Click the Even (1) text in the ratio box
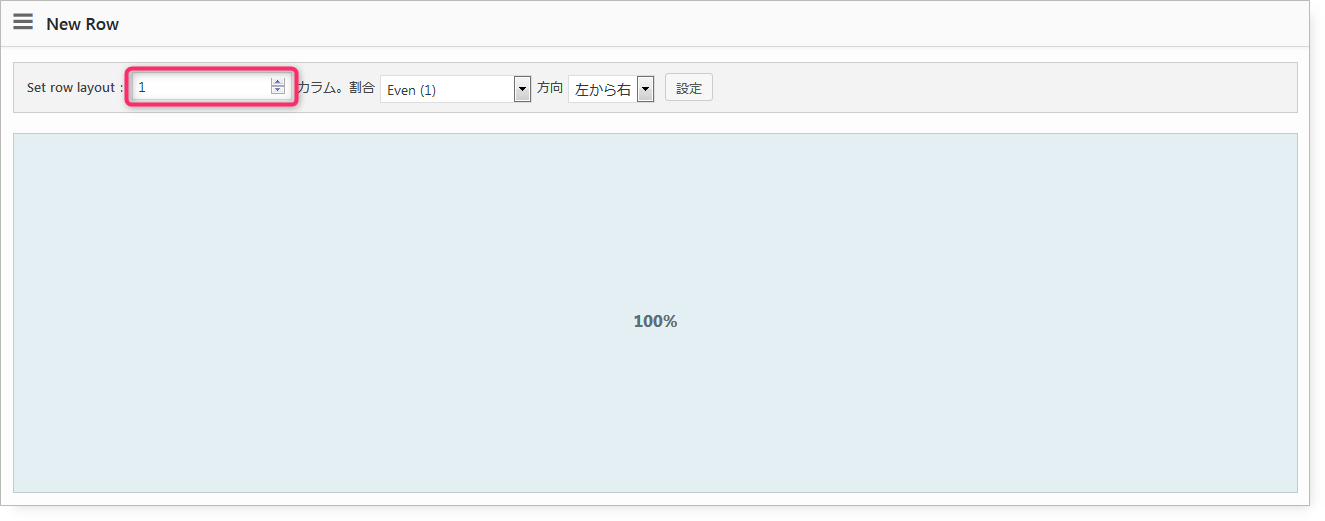Viewport: 1325px width, 521px height. tap(411, 90)
